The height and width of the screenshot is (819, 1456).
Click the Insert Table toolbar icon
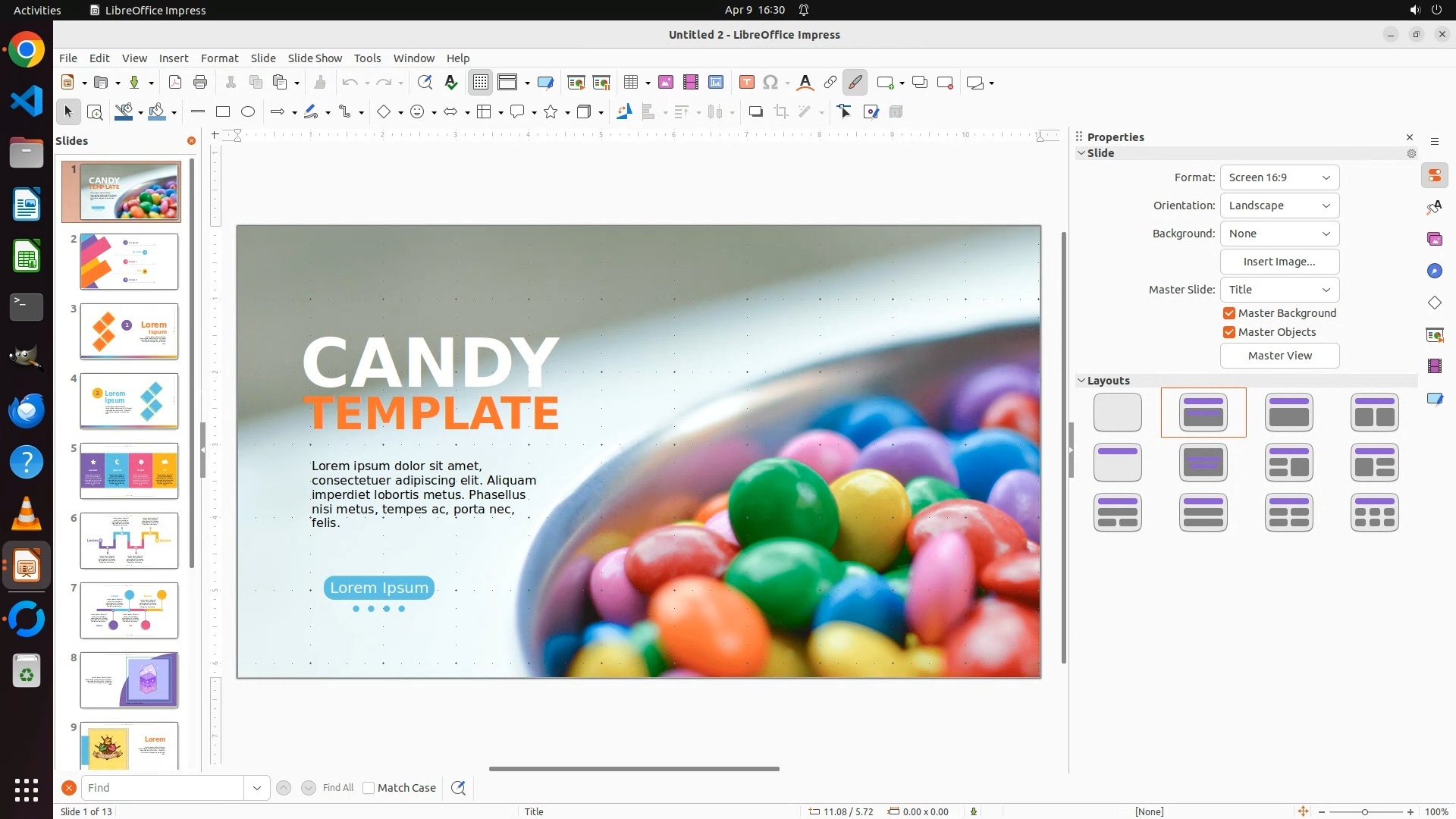(x=630, y=83)
